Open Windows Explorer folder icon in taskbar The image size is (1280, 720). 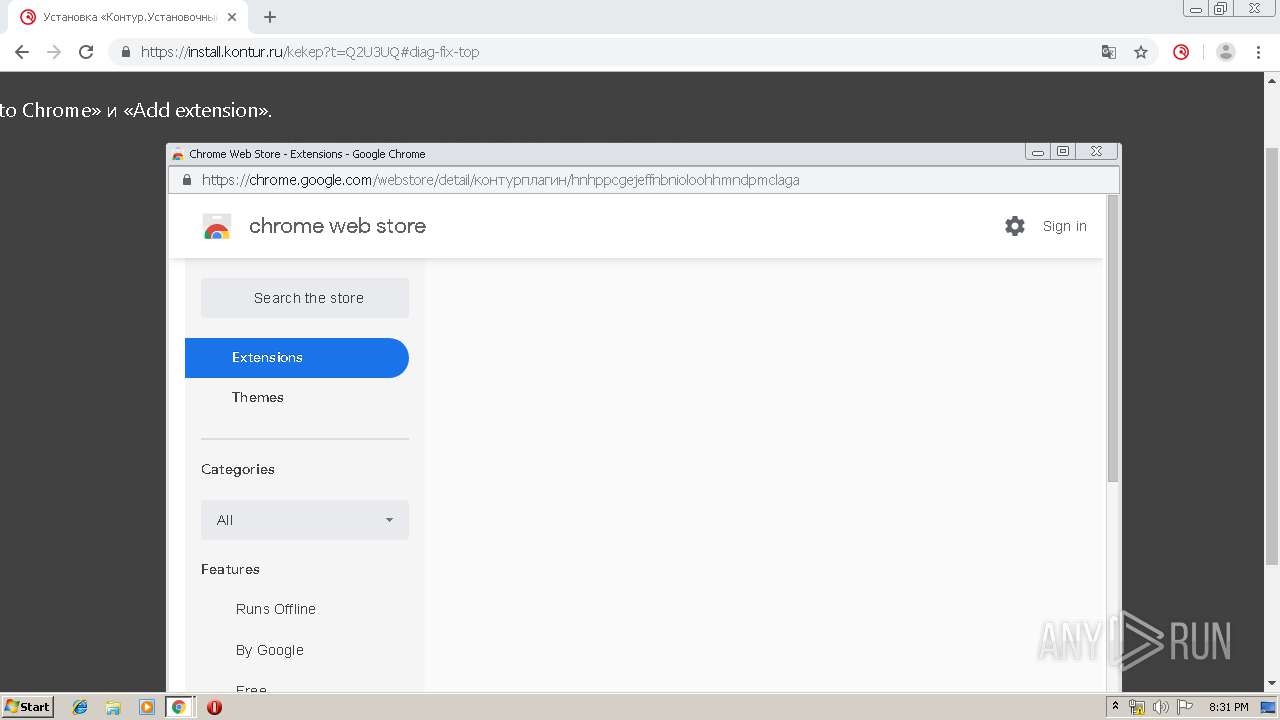point(113,707)
